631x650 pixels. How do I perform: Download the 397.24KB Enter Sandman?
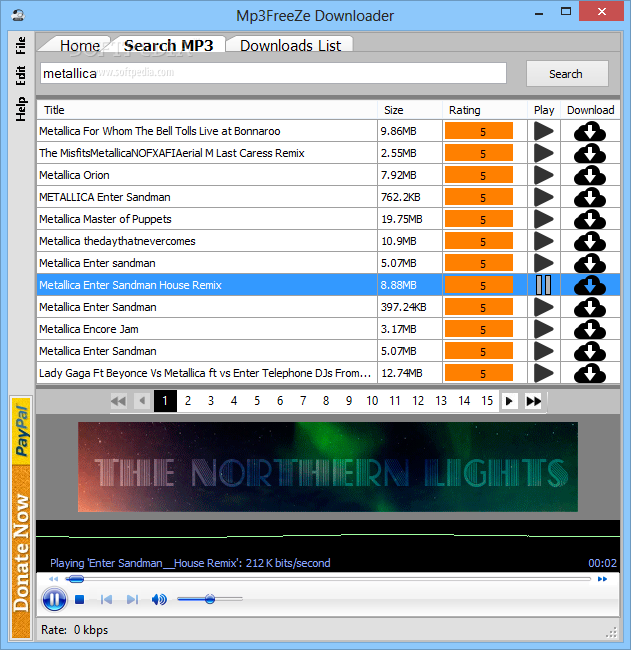[590, 307]
